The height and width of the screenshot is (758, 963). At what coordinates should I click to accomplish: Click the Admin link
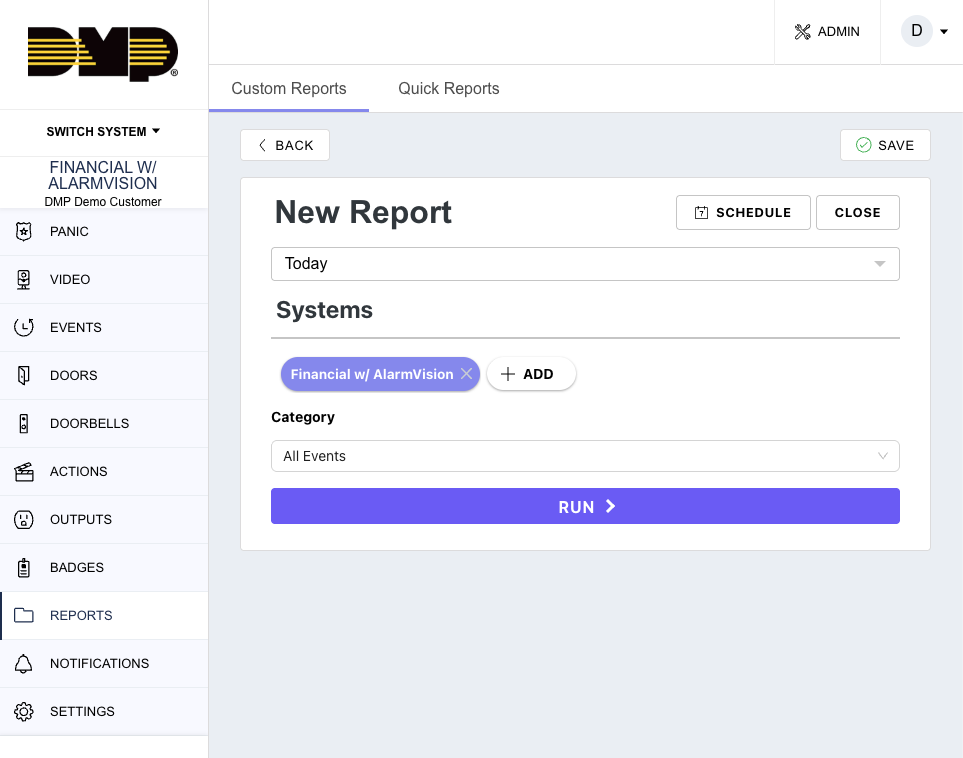point(827,31)
